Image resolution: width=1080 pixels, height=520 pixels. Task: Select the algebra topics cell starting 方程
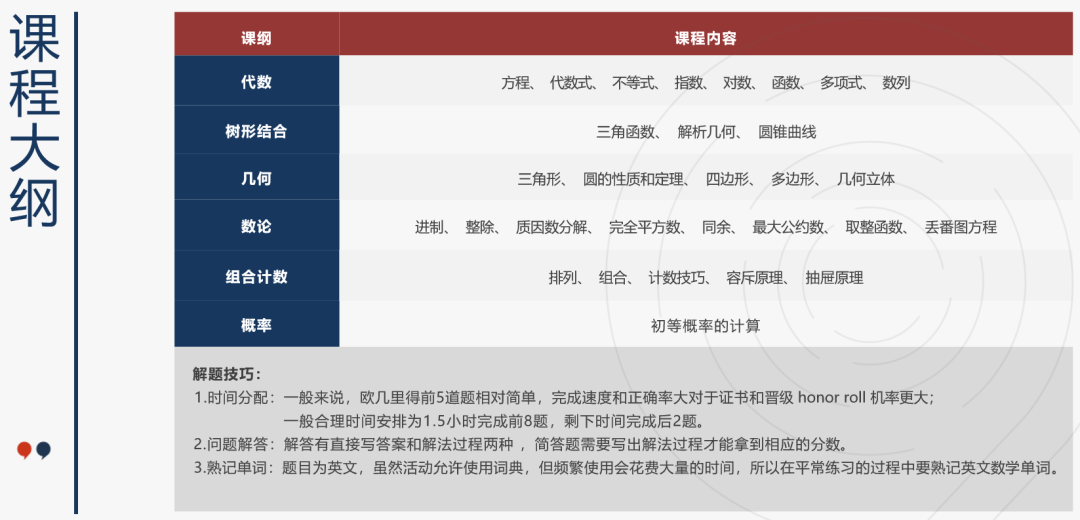tap(706, 82)
